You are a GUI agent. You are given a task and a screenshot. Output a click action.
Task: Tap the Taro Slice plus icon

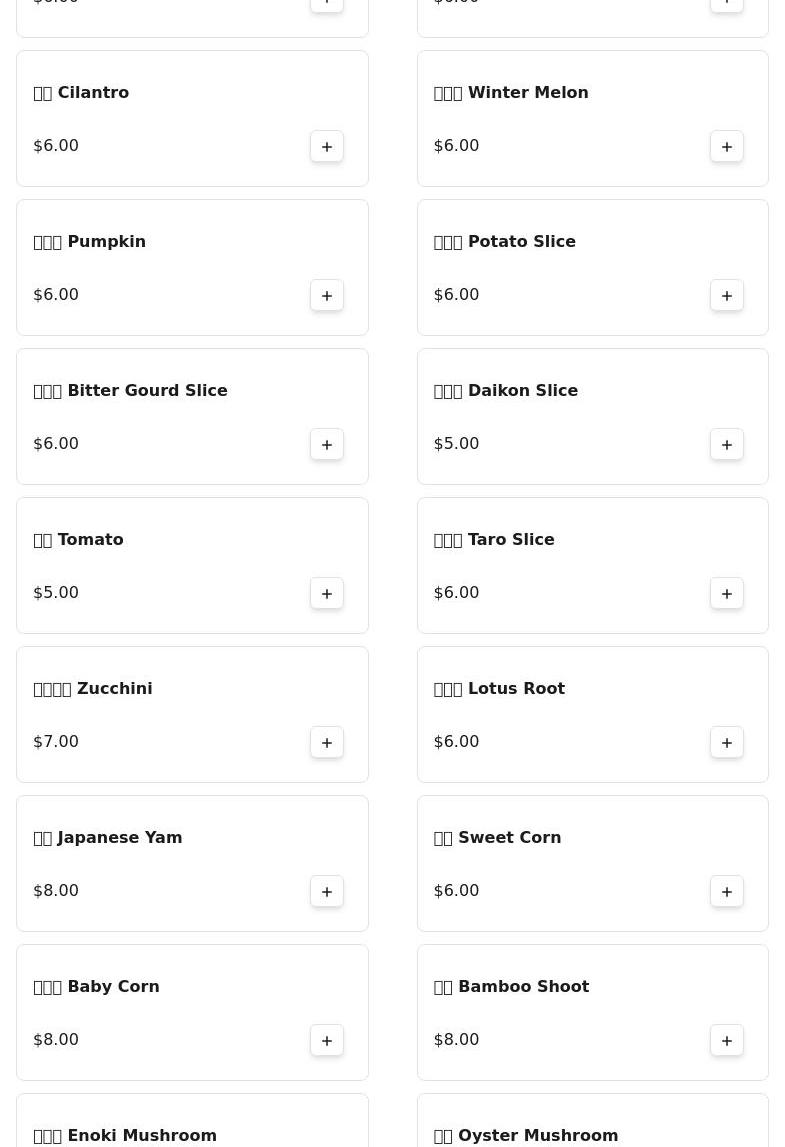click(726, 593)
